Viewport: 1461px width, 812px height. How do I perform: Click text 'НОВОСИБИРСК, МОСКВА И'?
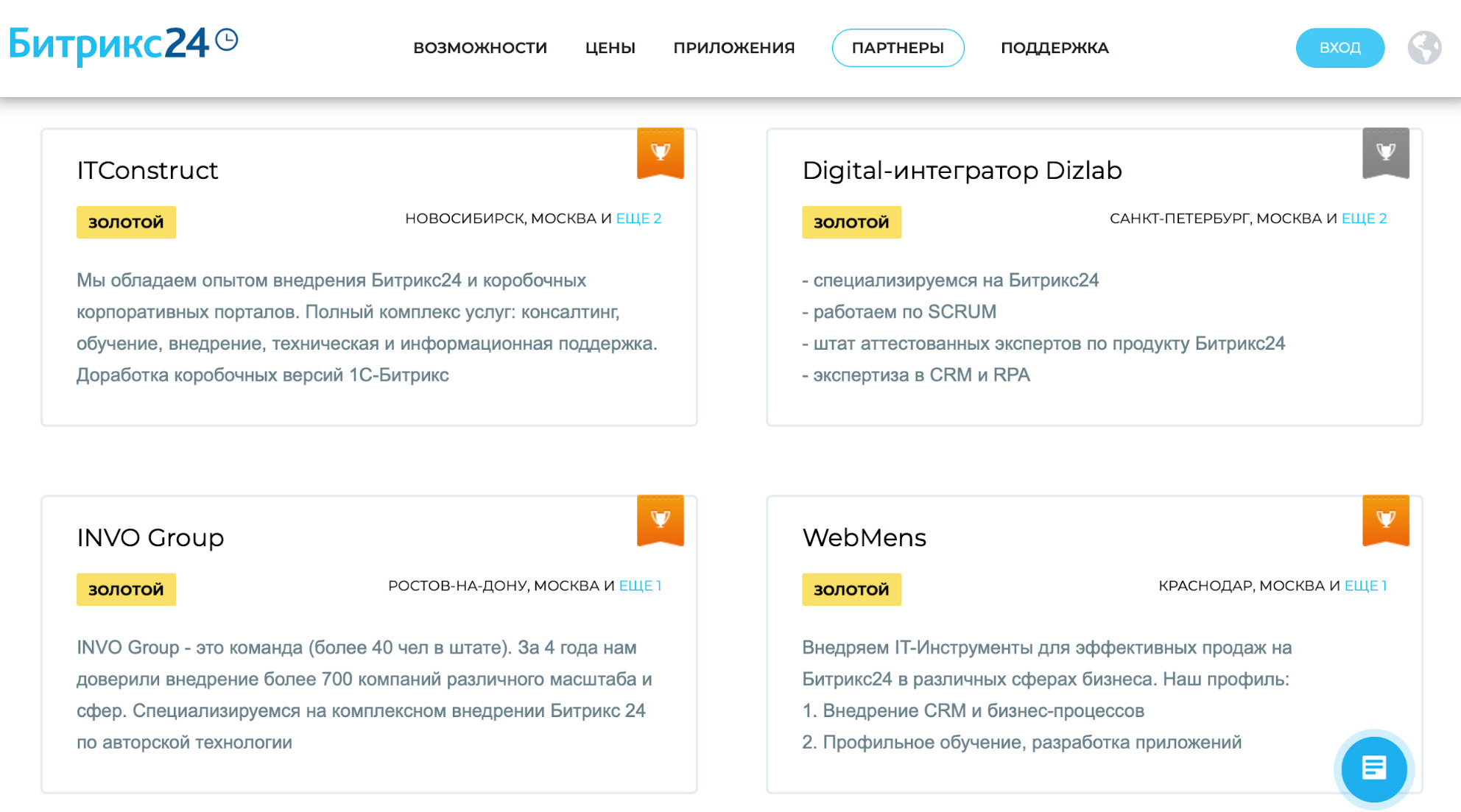tap(508, 219)
